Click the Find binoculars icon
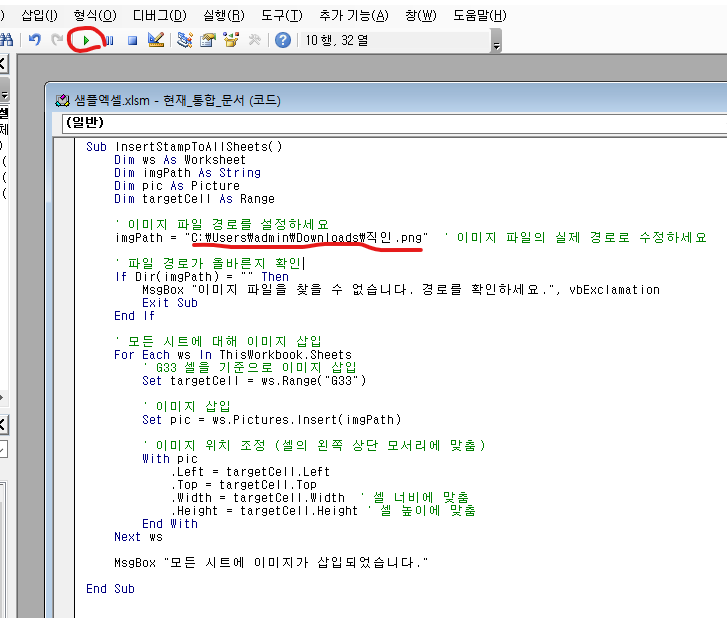The image size is (727, 618). pyautogui.click(x=6, y=40)
